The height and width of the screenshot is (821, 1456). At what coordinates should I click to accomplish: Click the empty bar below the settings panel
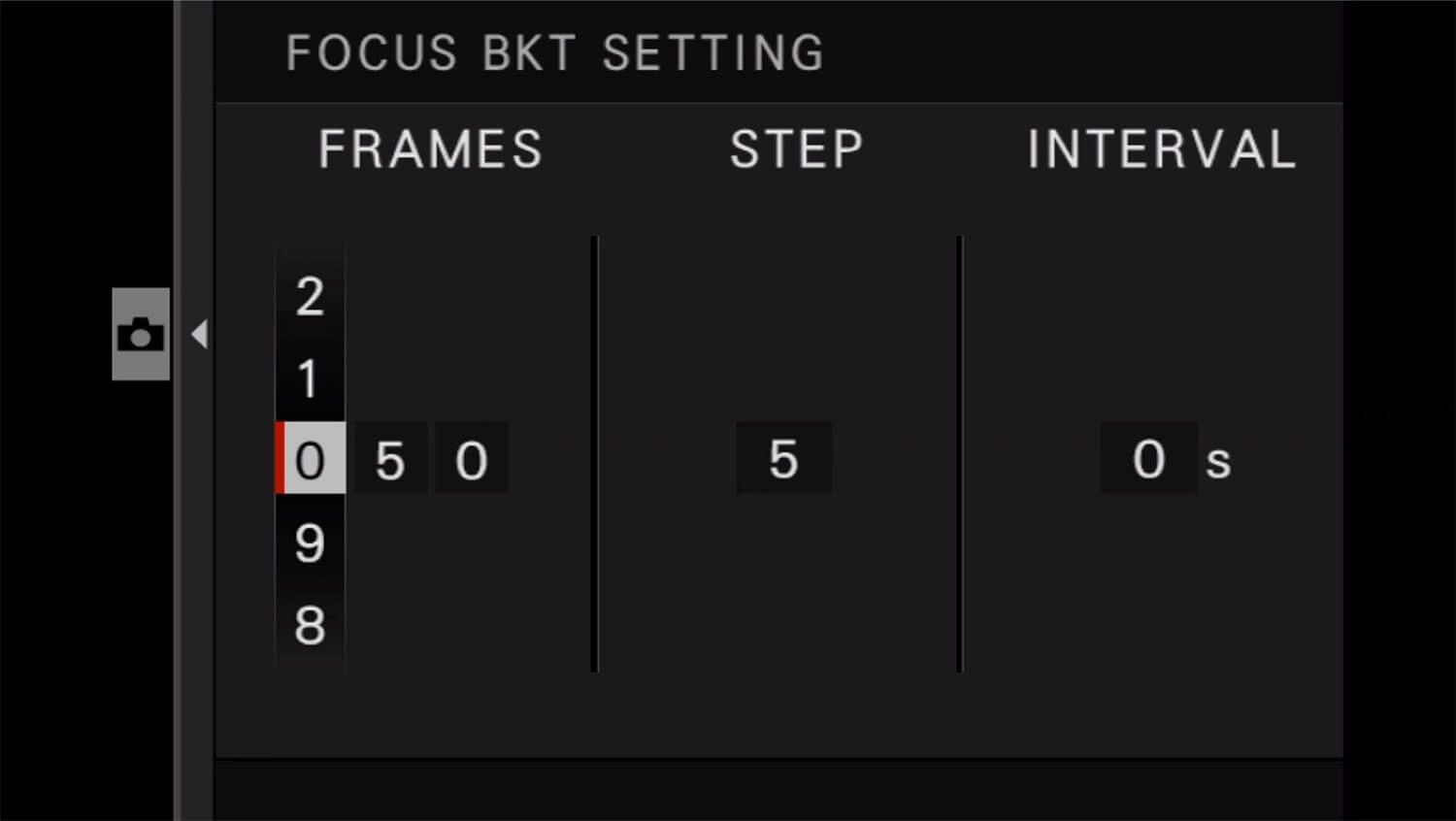(778, 790)
